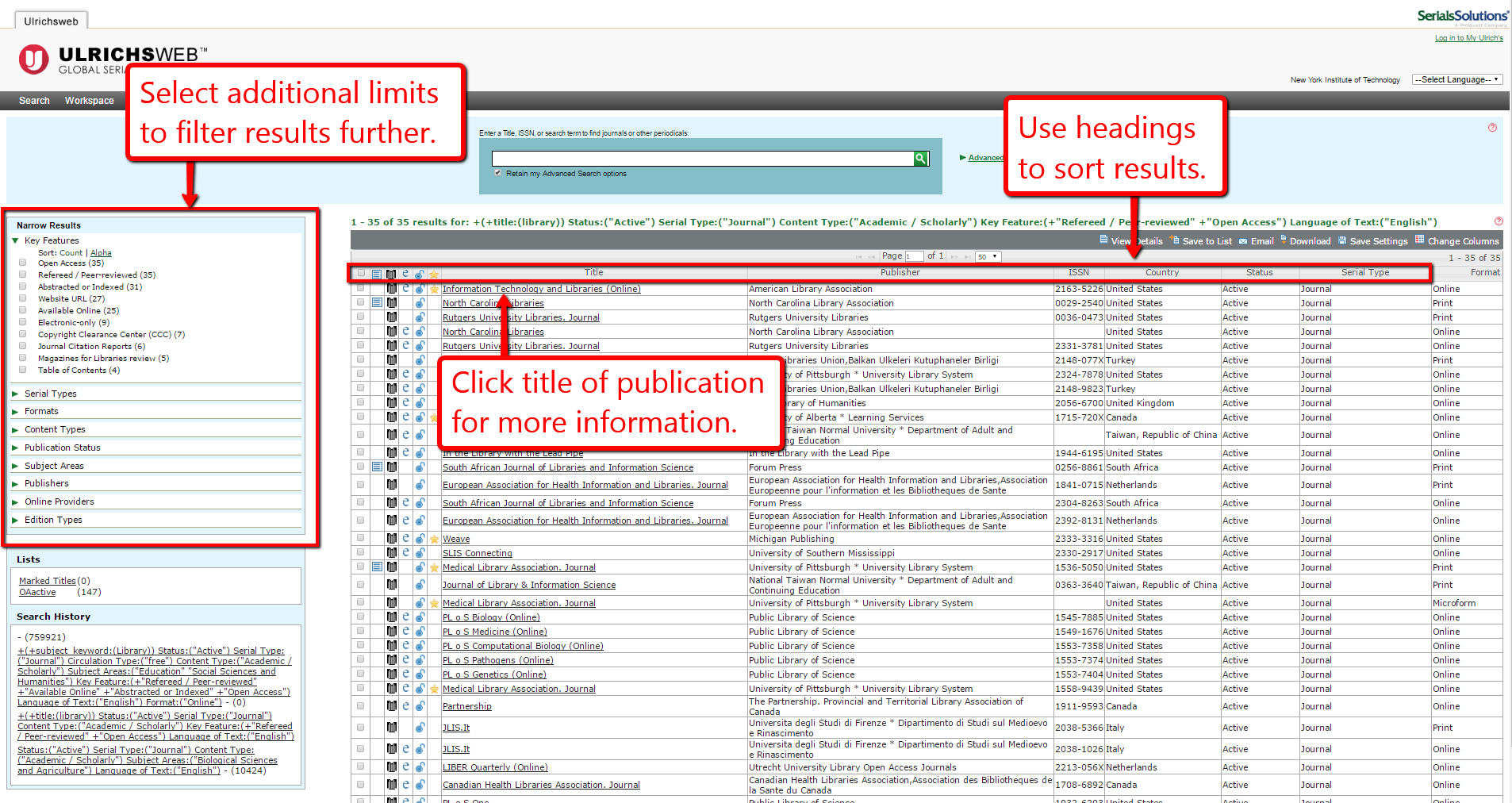
Task: Sort results by ISSN column header
Action: pyautogui.click(x=1078, y=272)
